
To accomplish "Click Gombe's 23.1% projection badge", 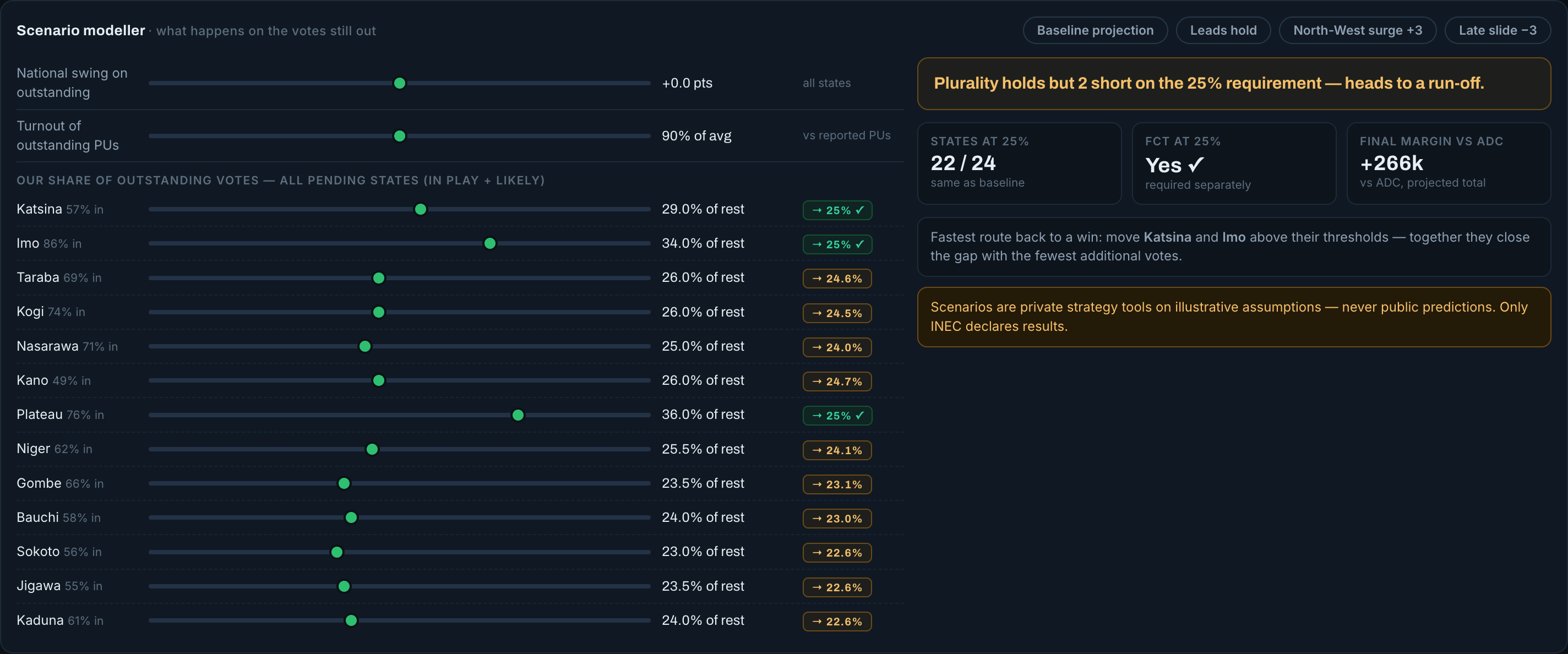I will click(837, 484).
